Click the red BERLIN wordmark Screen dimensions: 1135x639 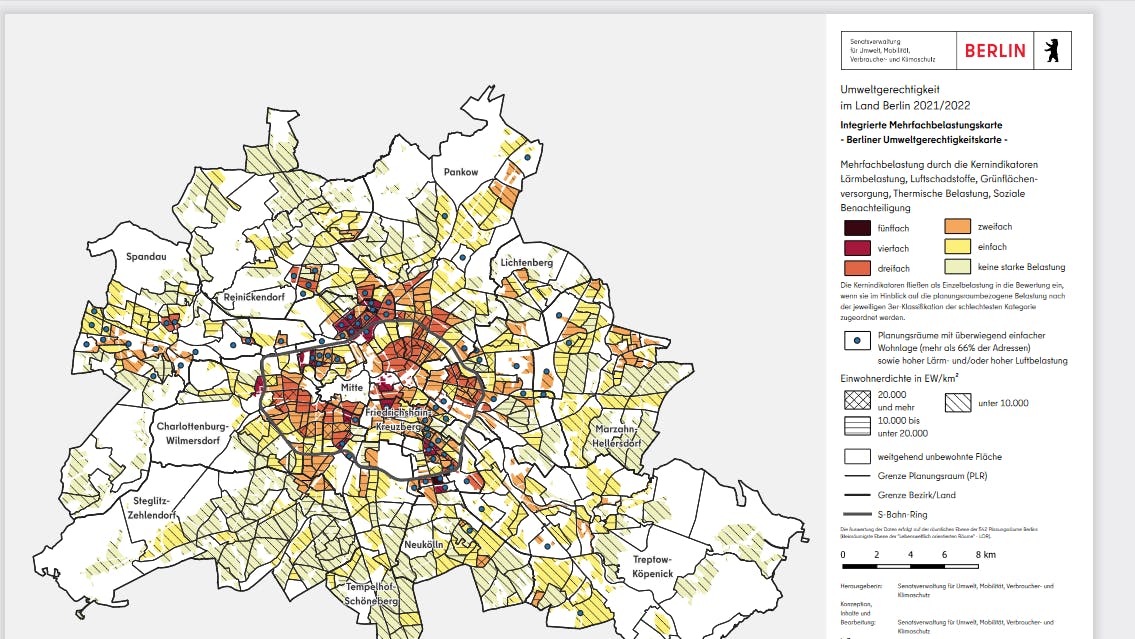point(995,50)
